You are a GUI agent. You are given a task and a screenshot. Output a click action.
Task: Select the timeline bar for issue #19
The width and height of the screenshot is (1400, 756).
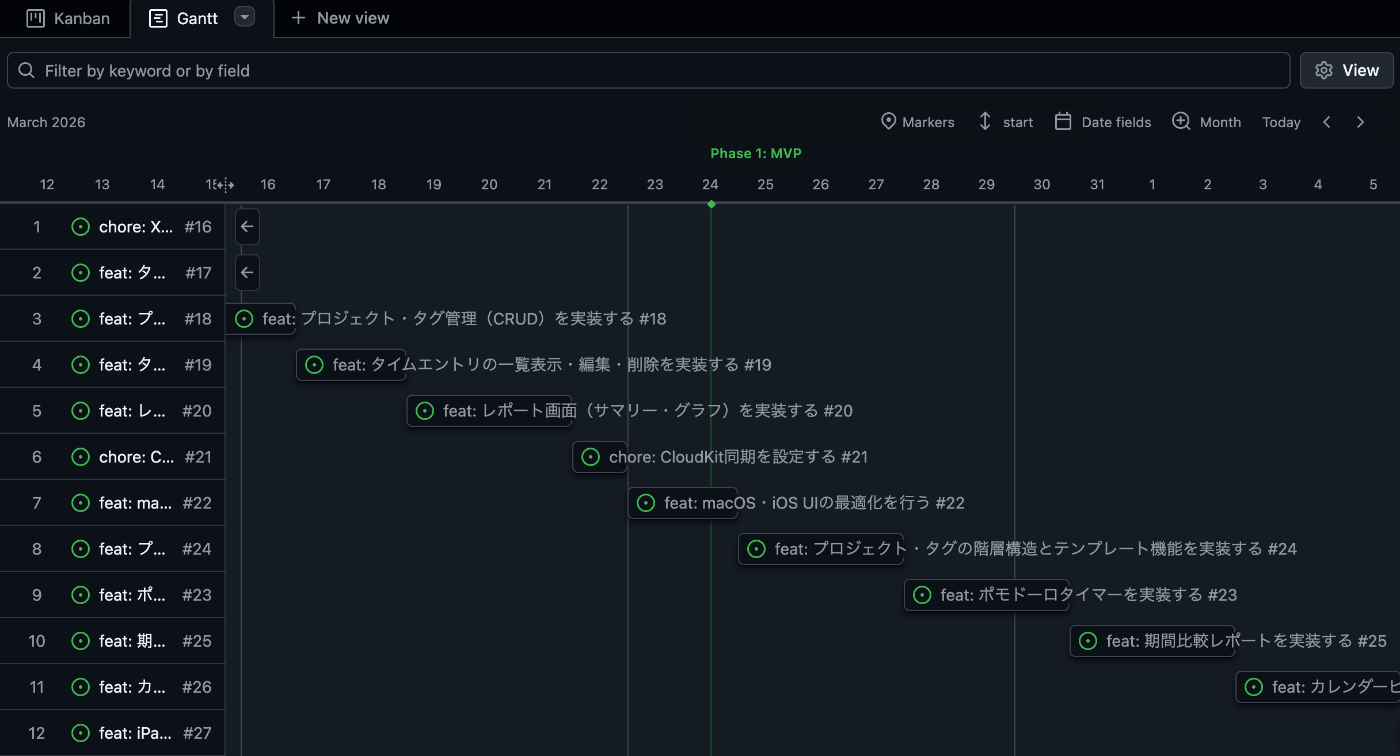pyautogui.click(x=351, y=365)
